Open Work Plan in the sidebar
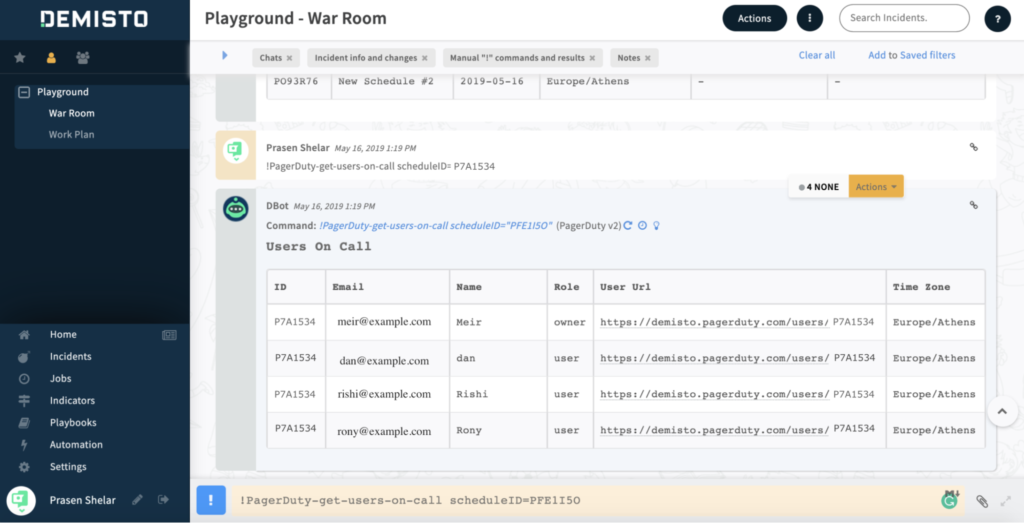The image size is (1024, 523). [x=72, y=134]
